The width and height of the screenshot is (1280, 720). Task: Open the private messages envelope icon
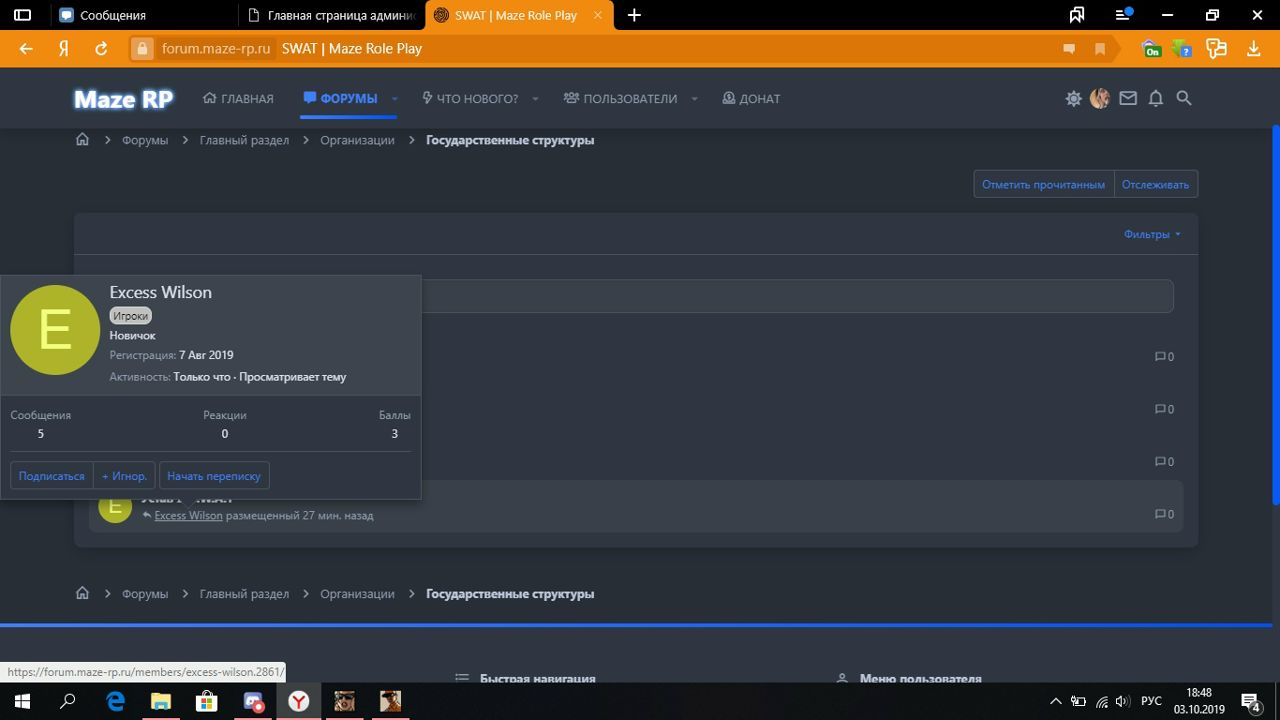tap(1128, 98)
